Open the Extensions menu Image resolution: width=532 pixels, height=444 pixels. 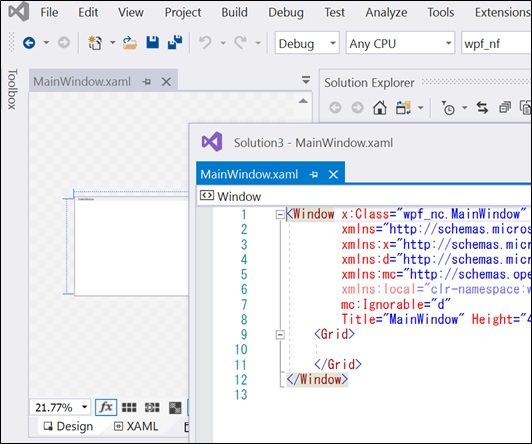coord(502,13)
